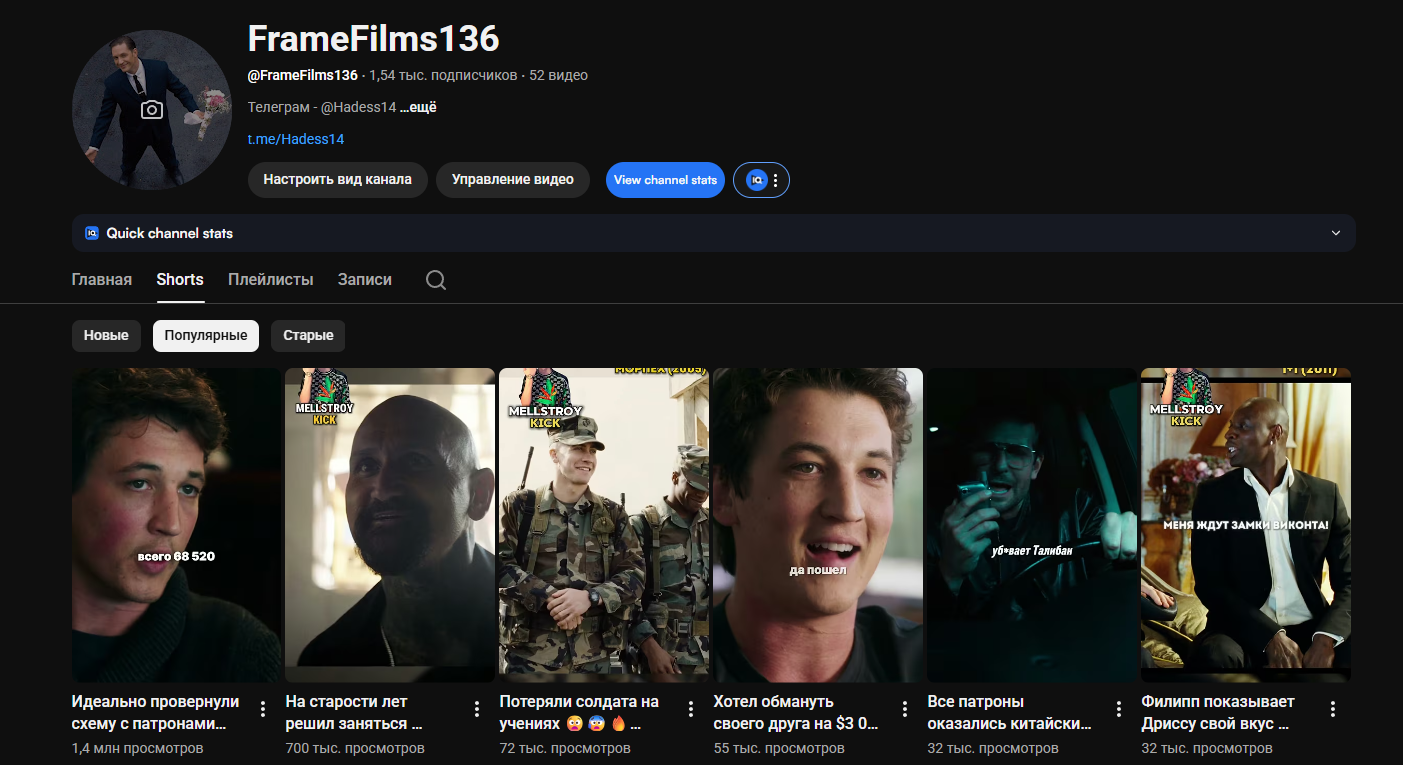
Task: Expand channel description via '...ещё'
Action: point(420,106)
